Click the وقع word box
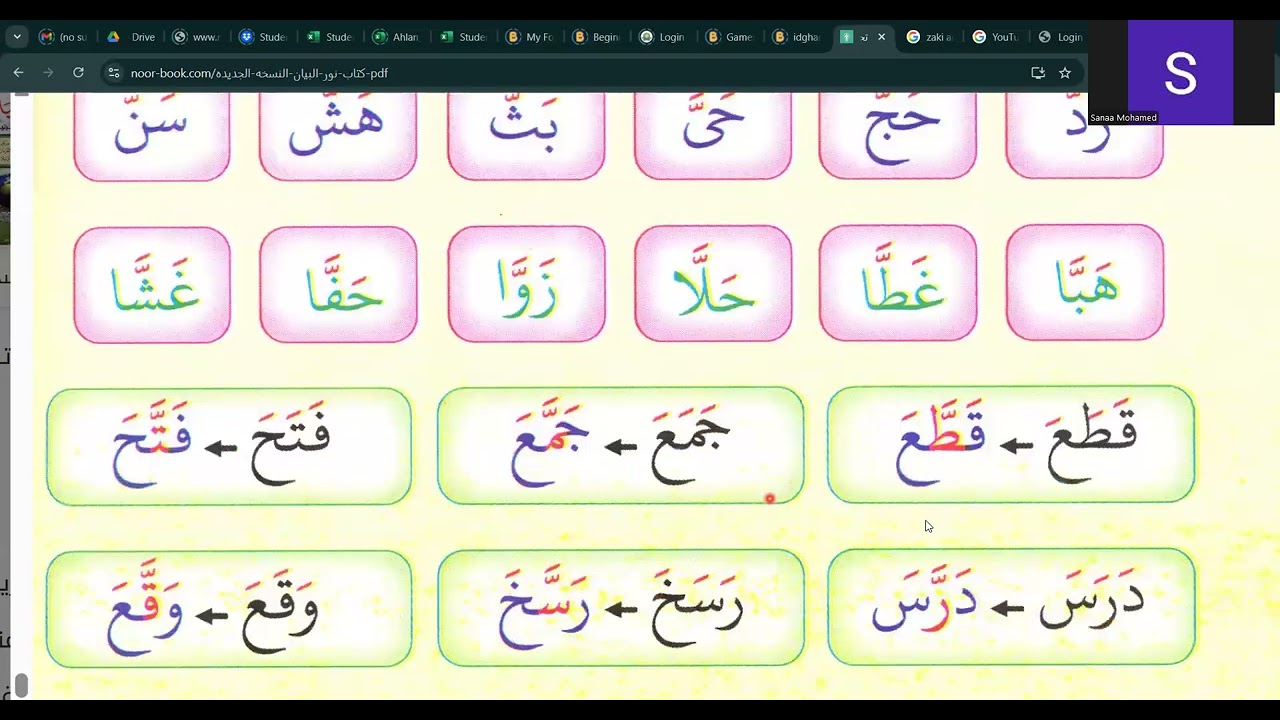This screenshot has width=1280, height=720. [229, 609]
